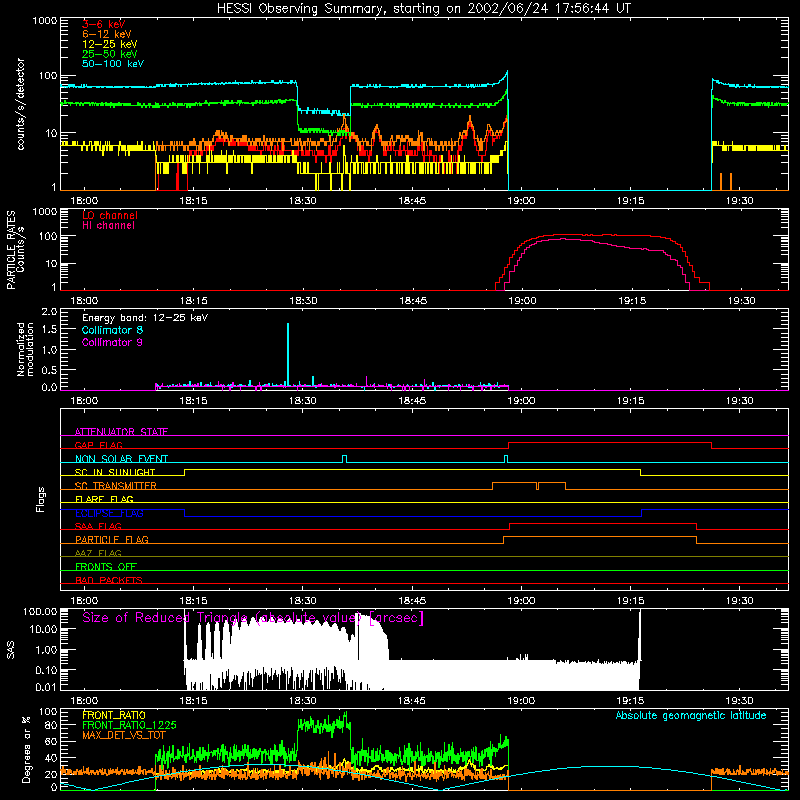Click the ATTENUATOR_STATE flag label
The image size is (800, 800).
point(121,432)
